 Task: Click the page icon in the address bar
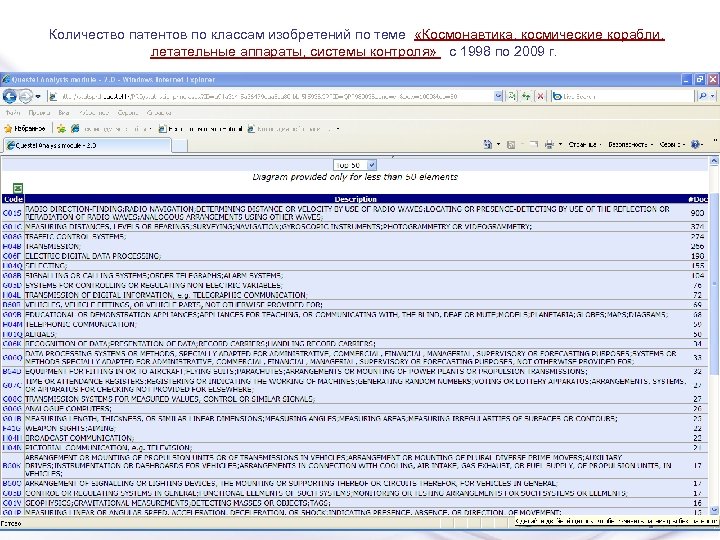tap(53, 96)
